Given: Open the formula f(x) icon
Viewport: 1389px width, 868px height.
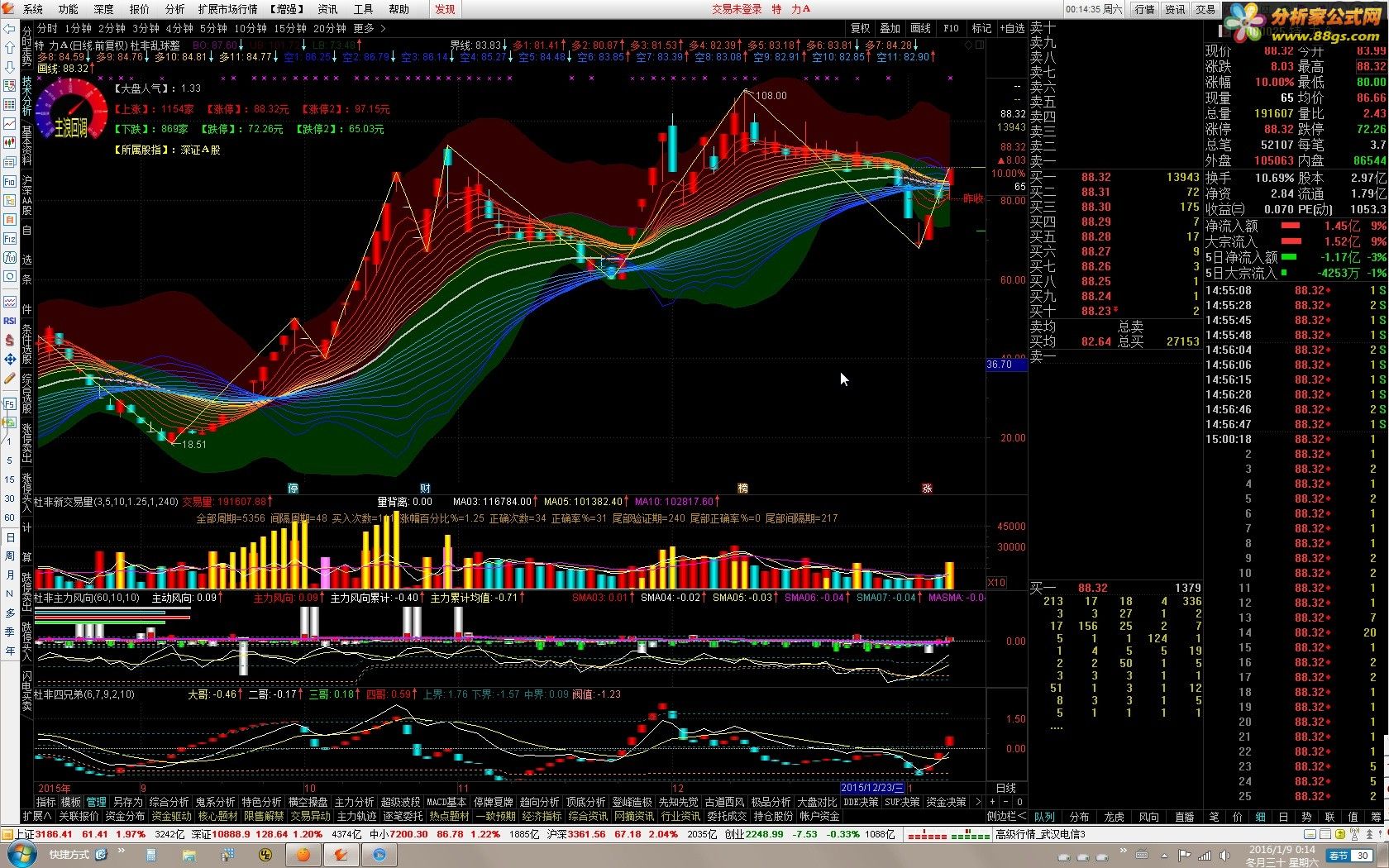Looking at the screenshot, I should click(x=9, y=257).
